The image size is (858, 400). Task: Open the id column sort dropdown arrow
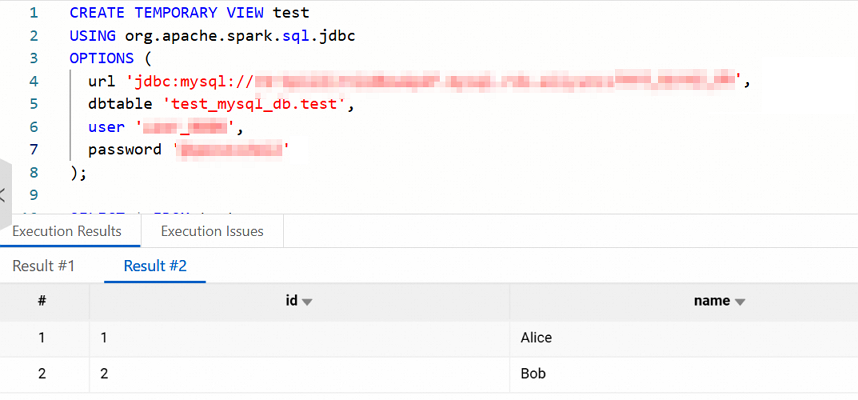coord(308,301)
